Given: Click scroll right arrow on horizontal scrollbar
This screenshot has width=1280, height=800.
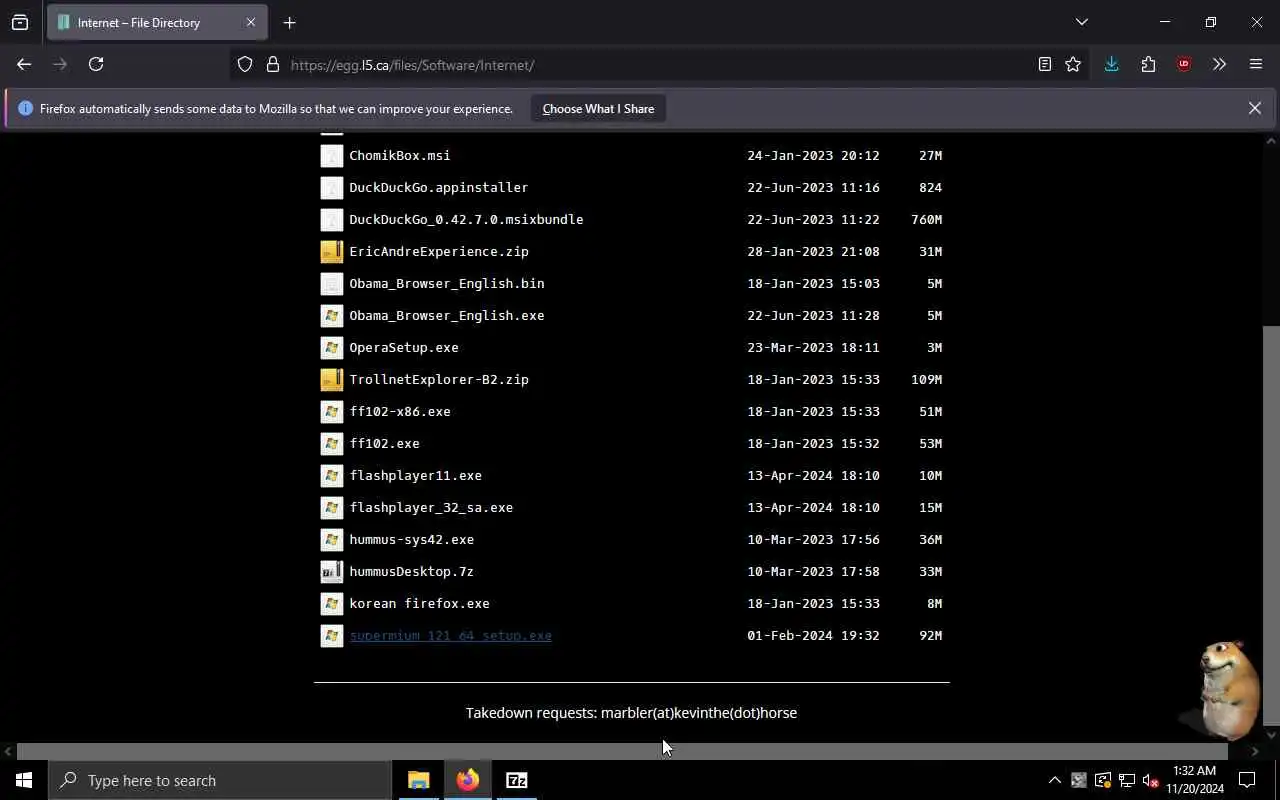Looking at the screenshot, I should 1254,751.
